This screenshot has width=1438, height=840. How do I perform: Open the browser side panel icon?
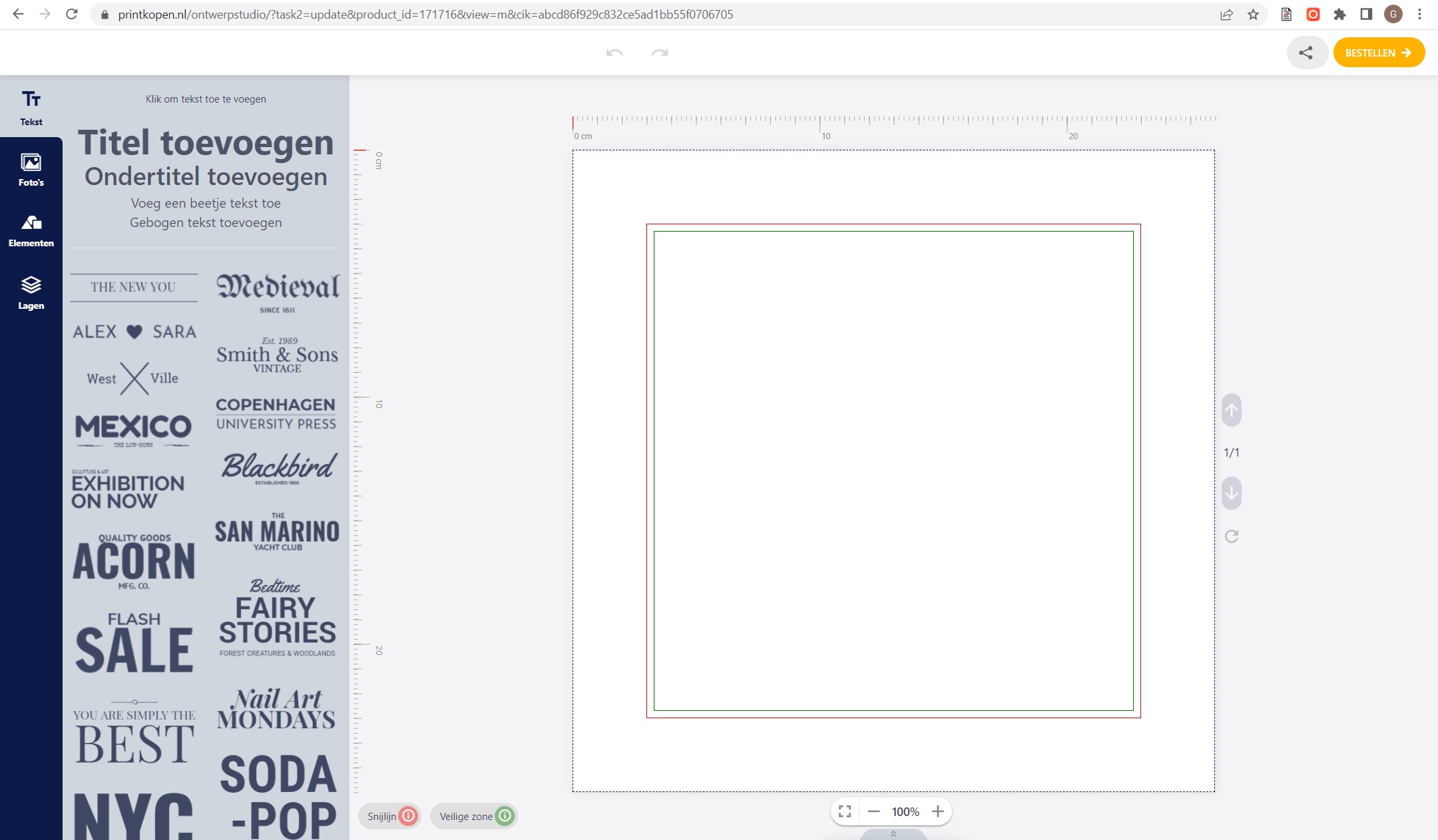(1366, 14)
